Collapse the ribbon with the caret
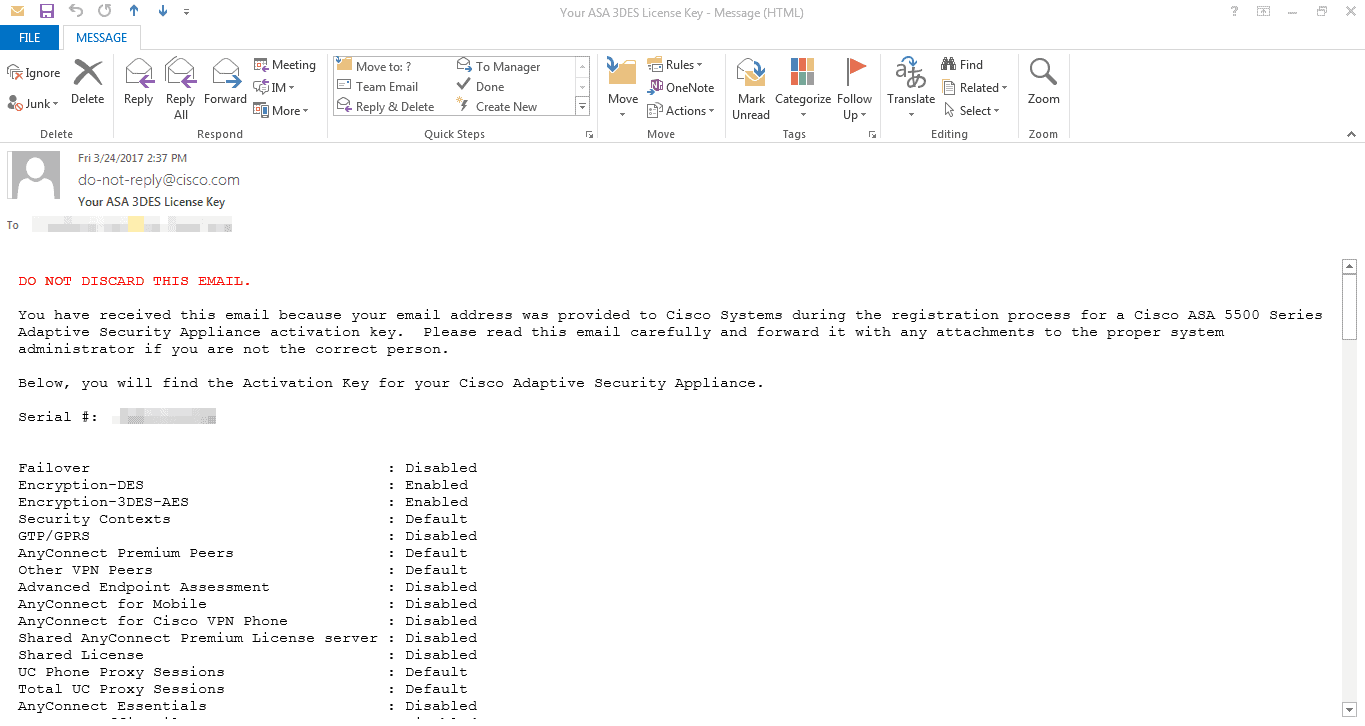This screenshot has height=726, width=1365. point(1353,134)
